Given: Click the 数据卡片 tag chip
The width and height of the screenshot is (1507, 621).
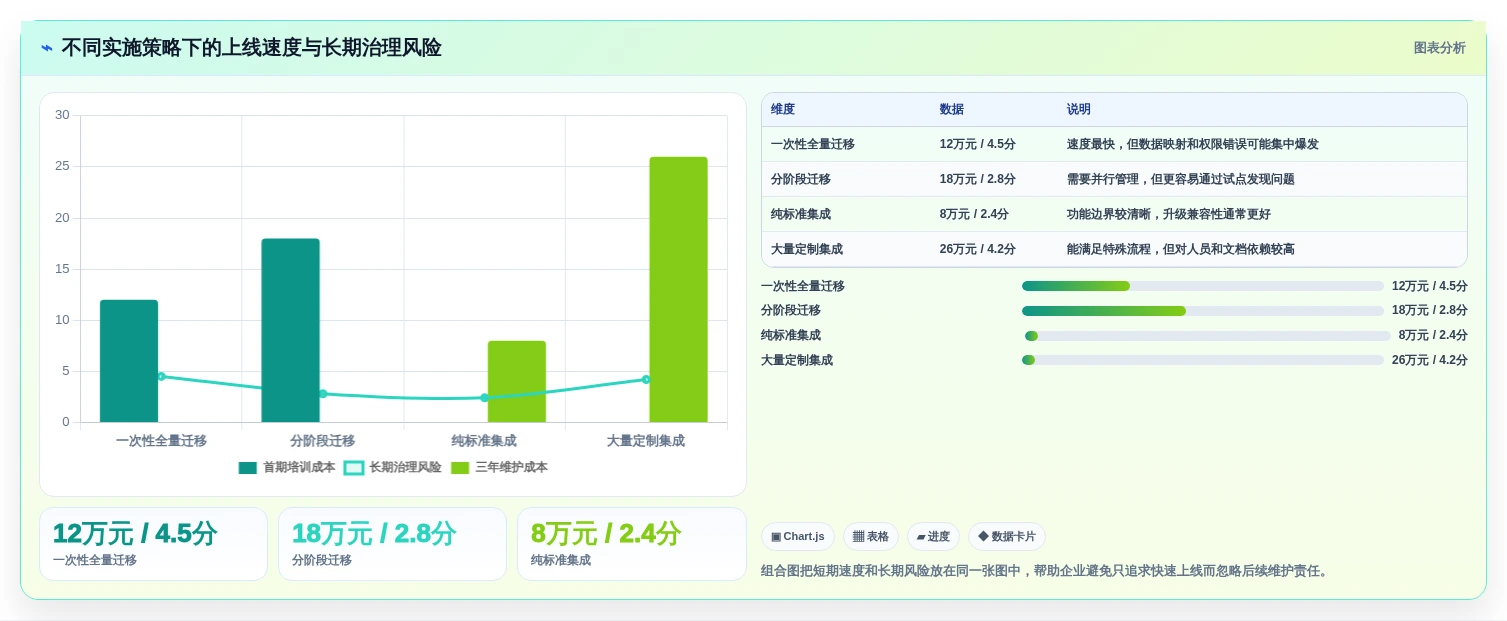Looking at the screenshot, I should point(1007,537).
